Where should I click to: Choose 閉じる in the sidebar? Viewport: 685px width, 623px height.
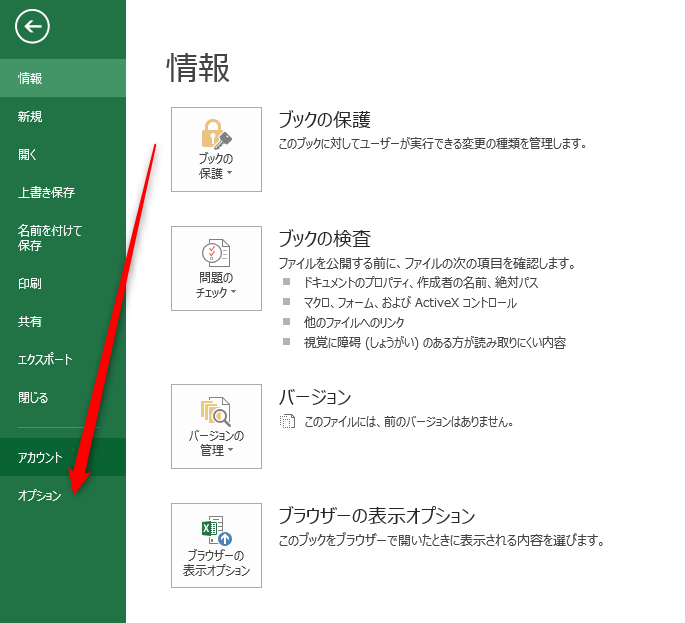(63, 398)
